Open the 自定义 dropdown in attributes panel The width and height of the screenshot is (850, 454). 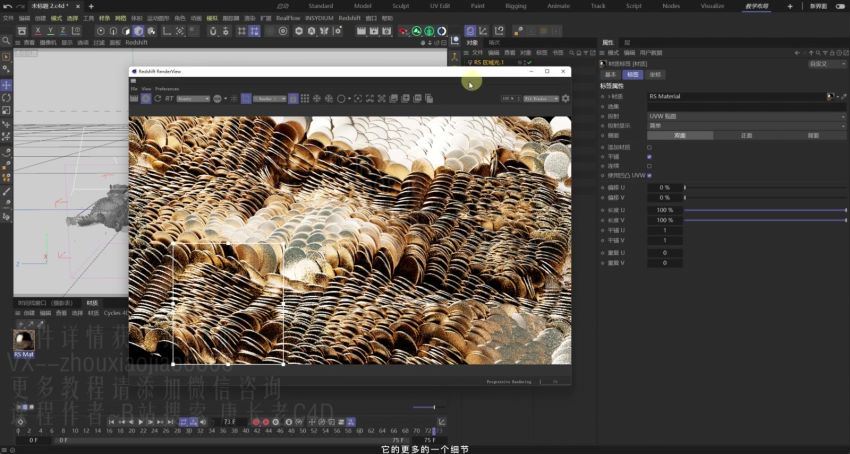pyautogui.click(x=826, y=64)
